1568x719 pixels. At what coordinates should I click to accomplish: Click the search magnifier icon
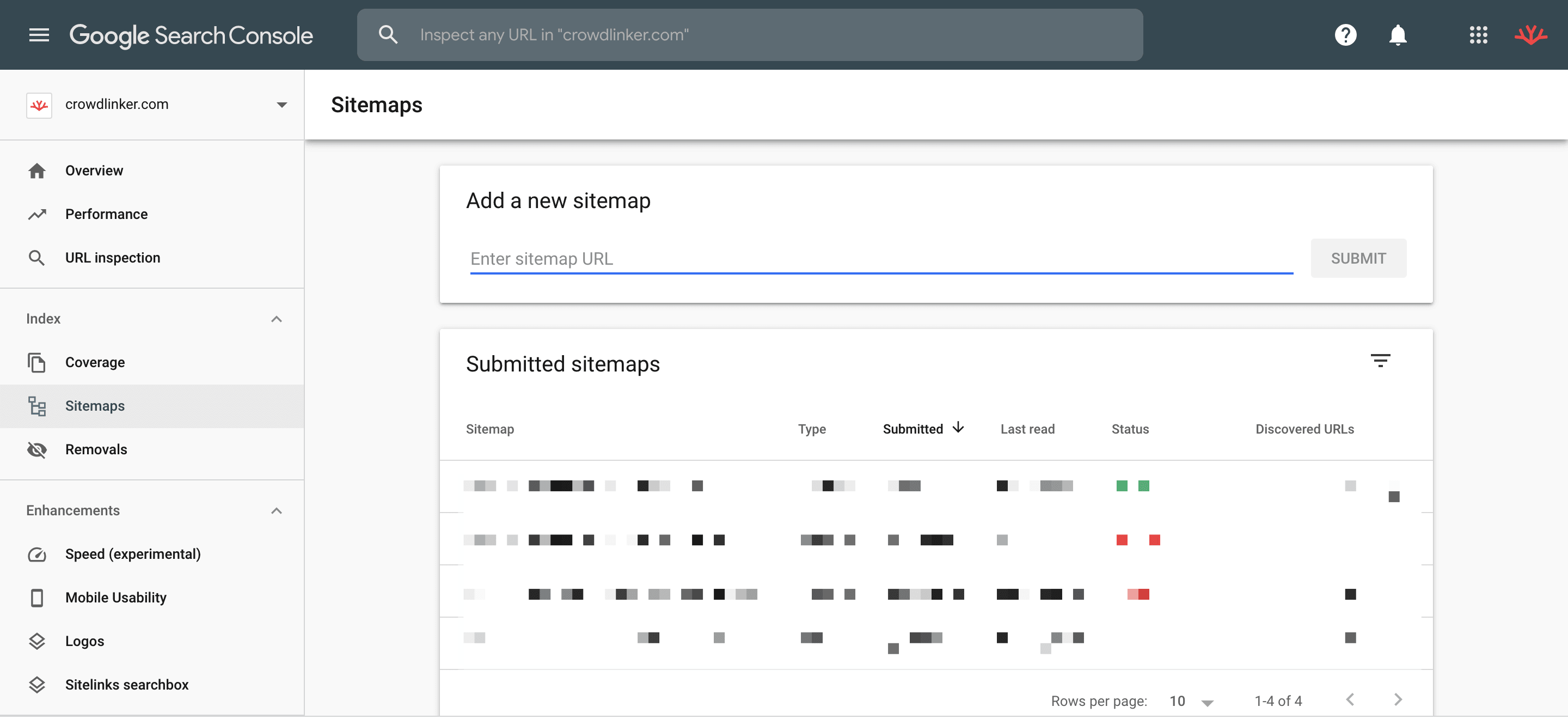tap(388, 35)
